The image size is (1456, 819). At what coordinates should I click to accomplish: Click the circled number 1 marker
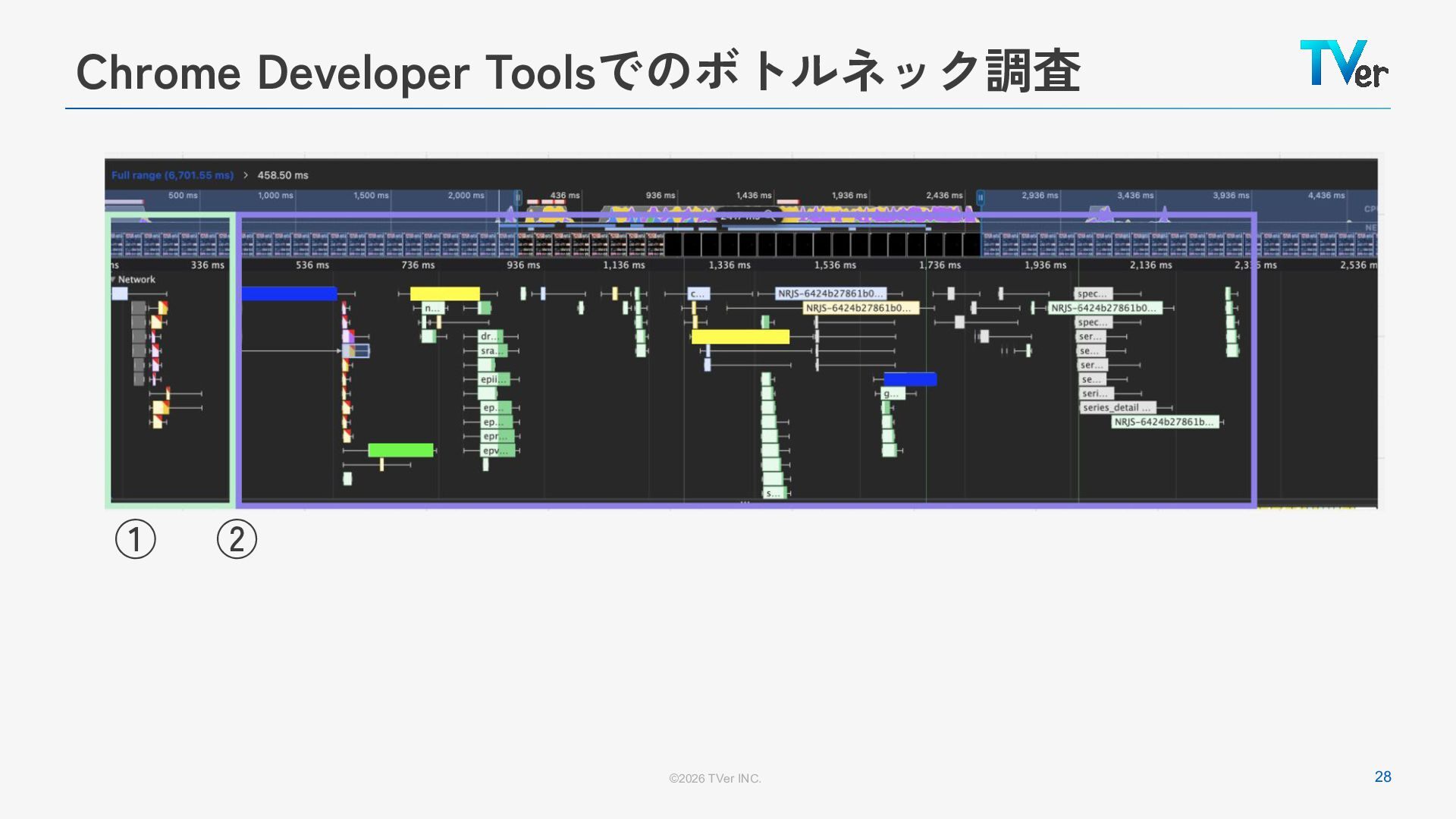click(x=136, y=539)
